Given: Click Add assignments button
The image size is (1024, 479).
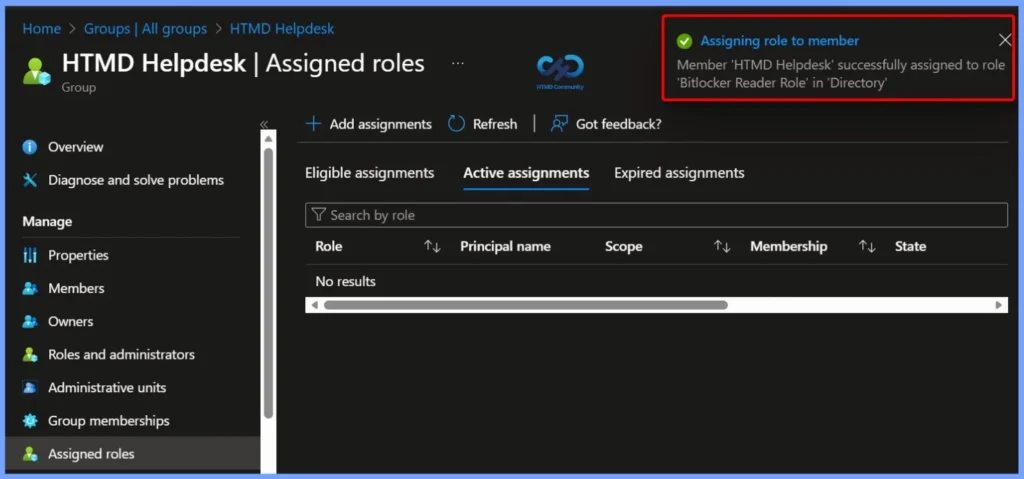Looking at the screenshot, I should pyautogui.click(x=368, y=124).
